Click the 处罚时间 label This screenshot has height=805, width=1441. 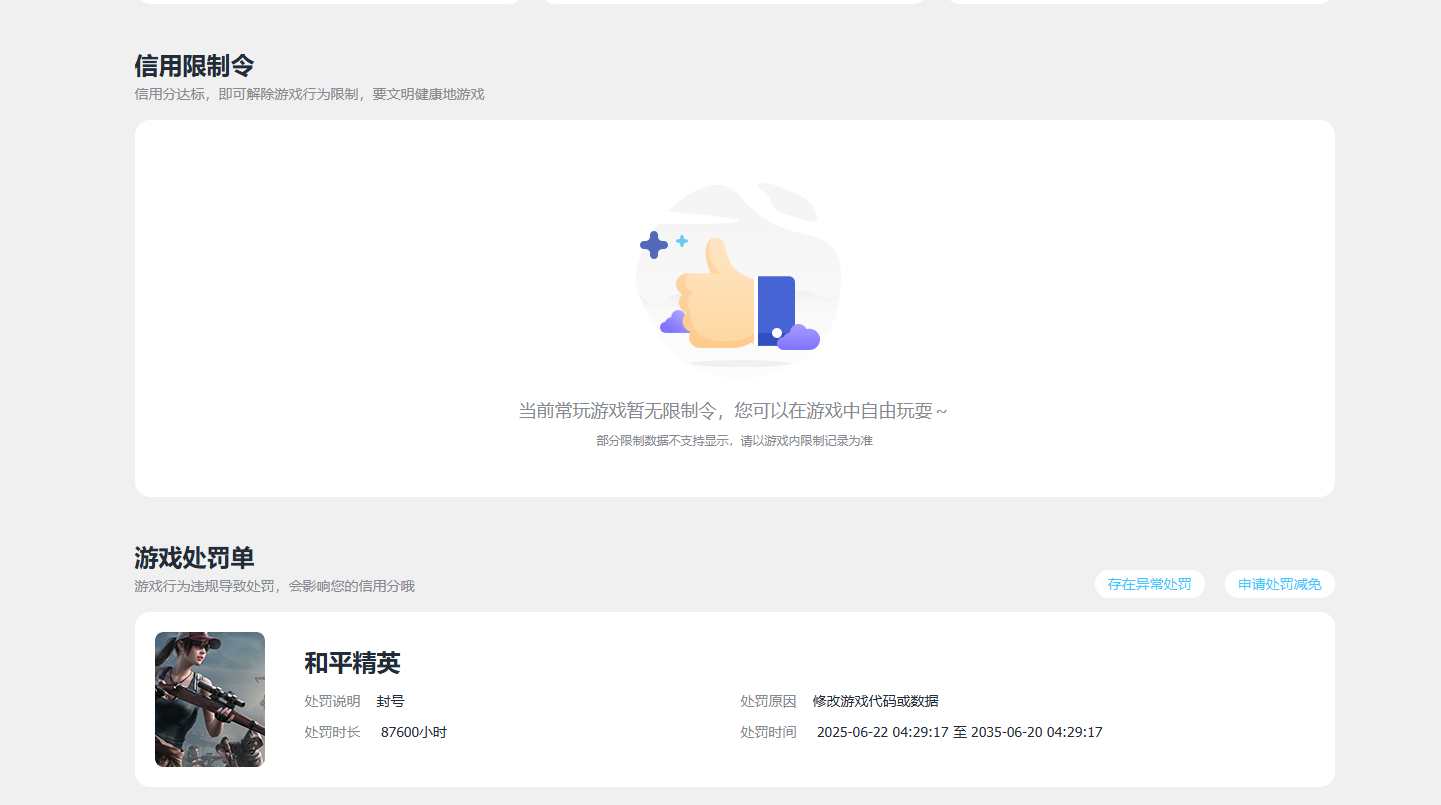pyautogui.click(x=768, y=733)
